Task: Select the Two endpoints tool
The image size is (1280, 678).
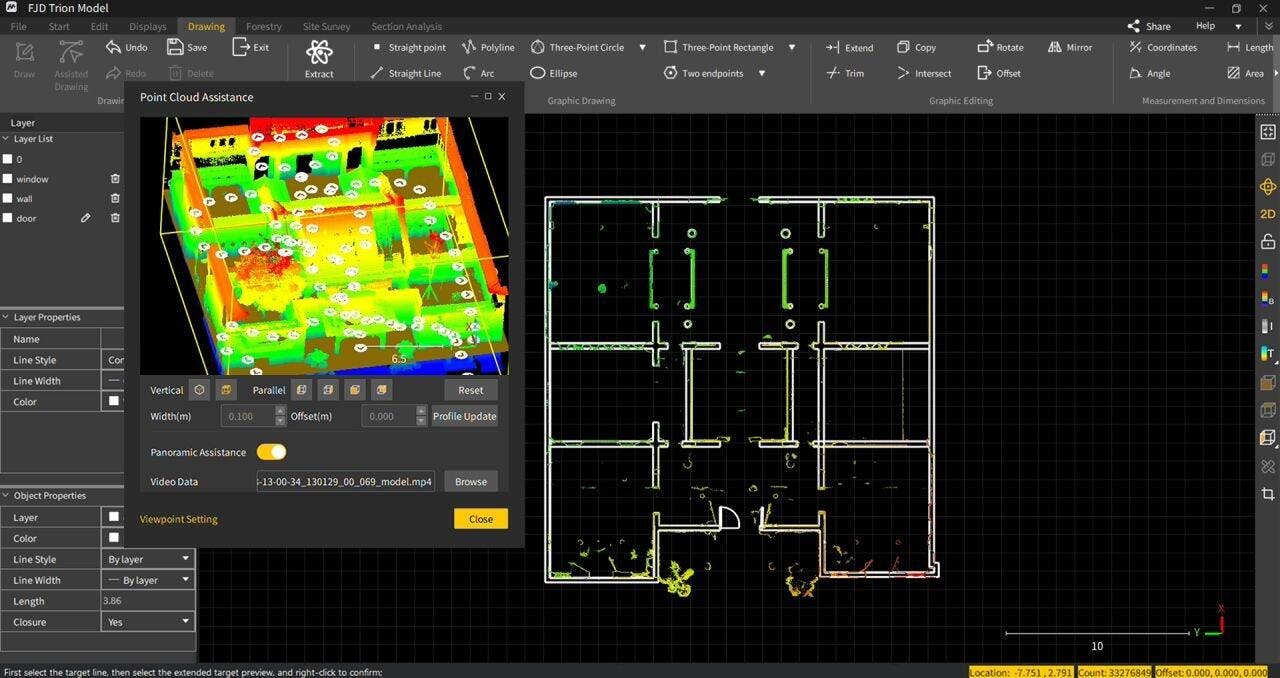Action: [x=704, y=73]
